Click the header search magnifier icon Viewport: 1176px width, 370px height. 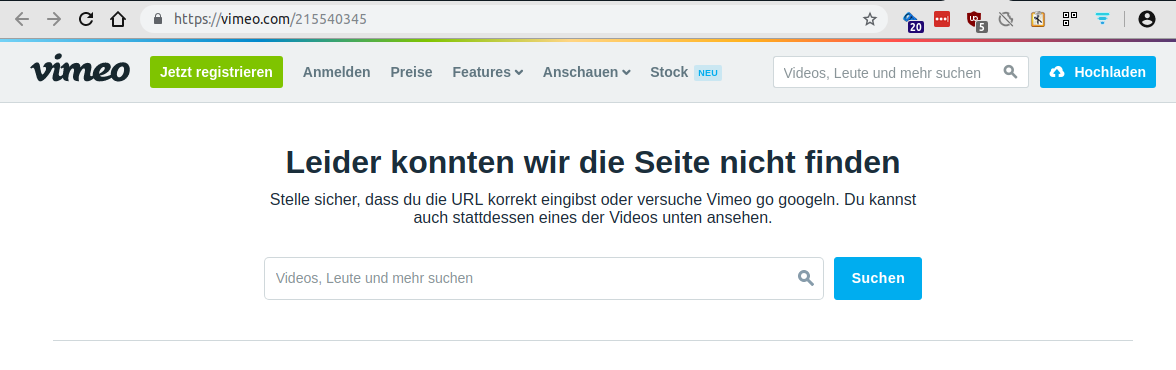pyautogui.click(x=1011, y=72)
